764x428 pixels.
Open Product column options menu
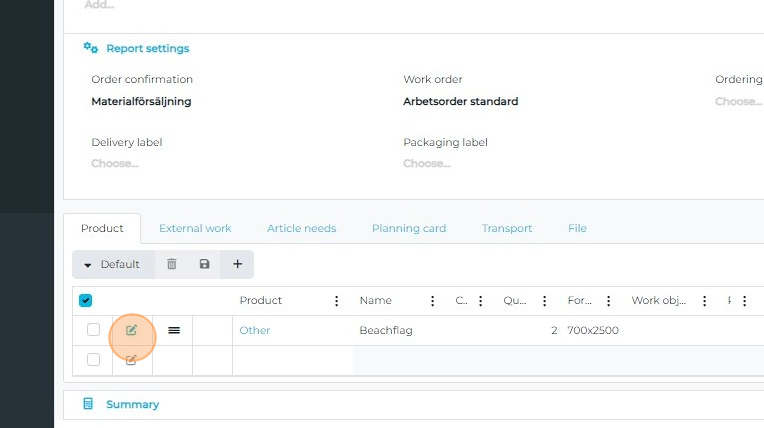coord(336,301)
